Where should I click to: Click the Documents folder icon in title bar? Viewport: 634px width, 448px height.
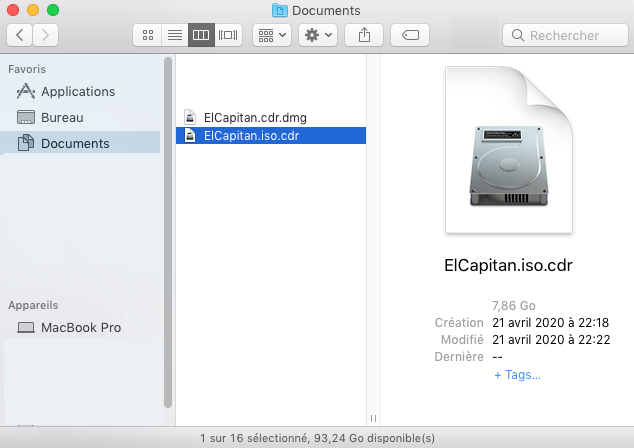(280, 10)
